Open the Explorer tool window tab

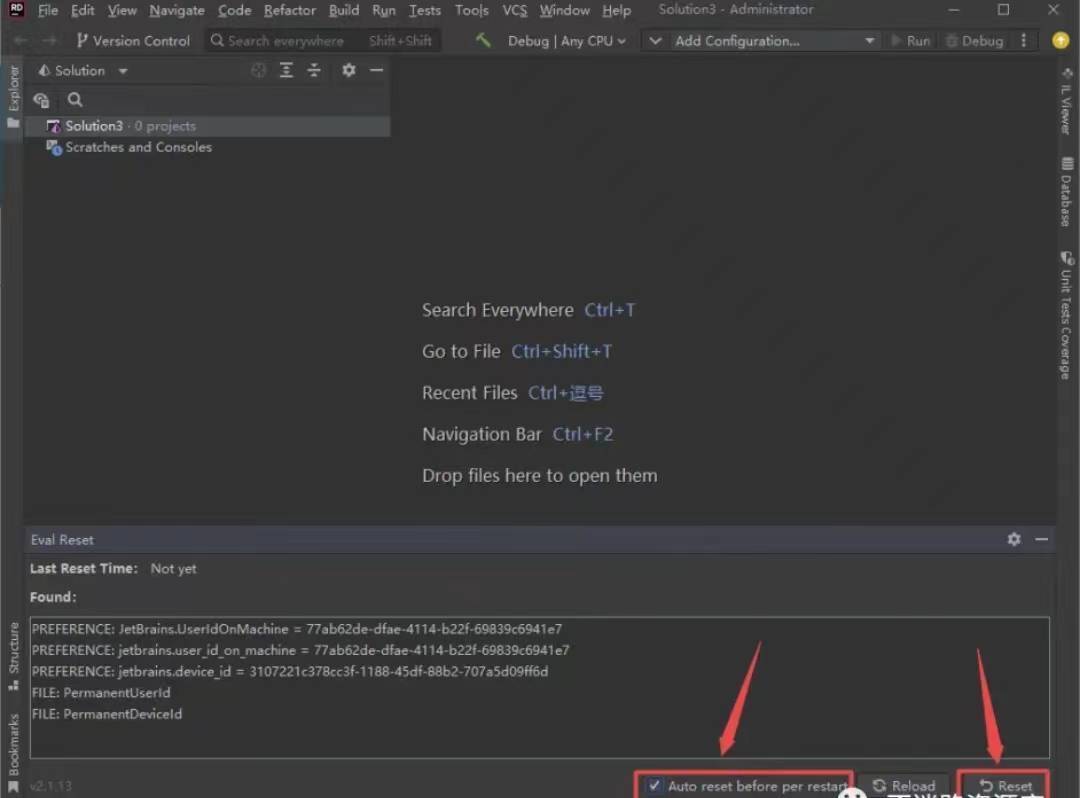point(13,96)
